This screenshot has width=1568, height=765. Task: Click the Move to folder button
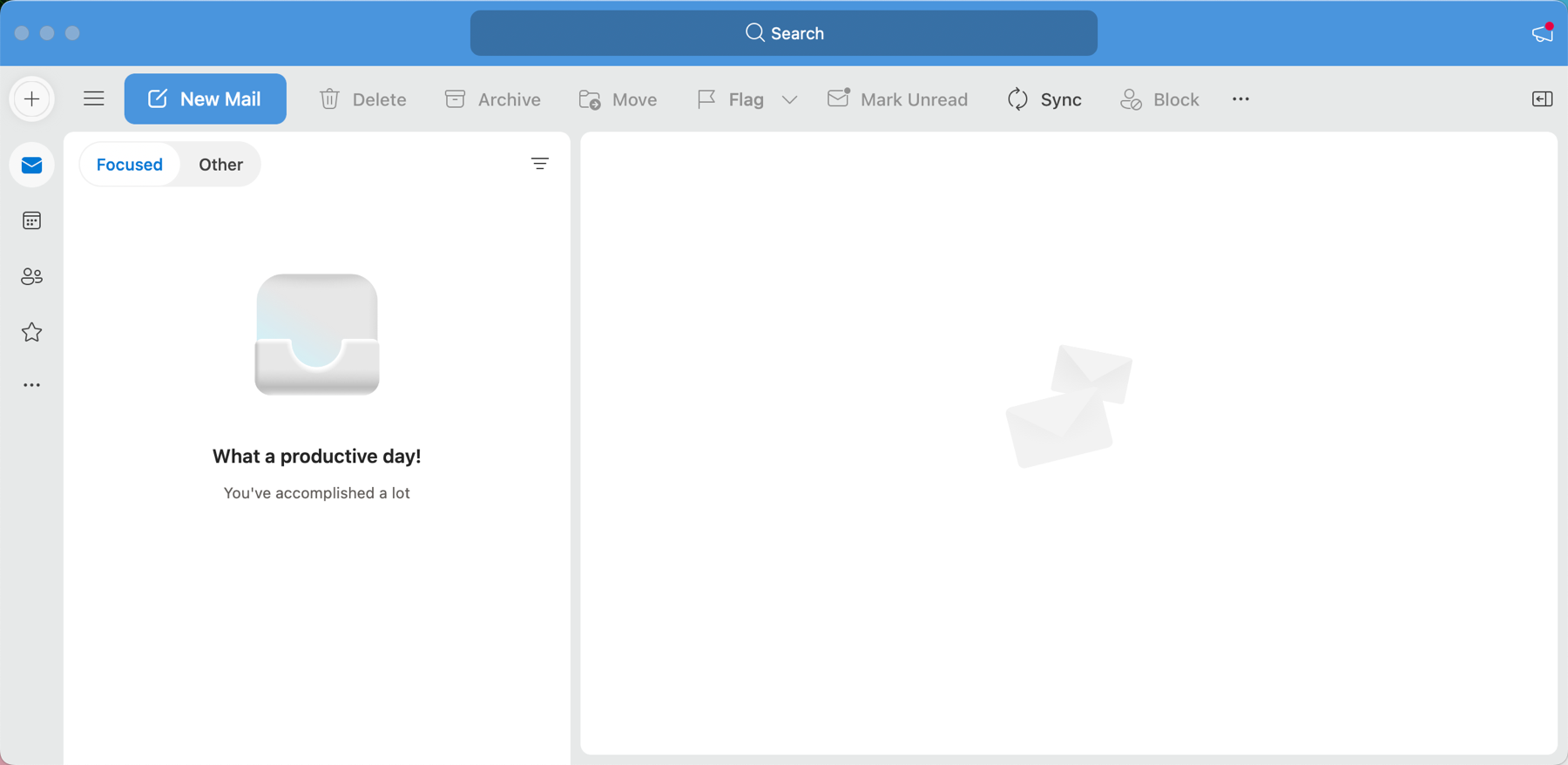click(x=618, y=99)
